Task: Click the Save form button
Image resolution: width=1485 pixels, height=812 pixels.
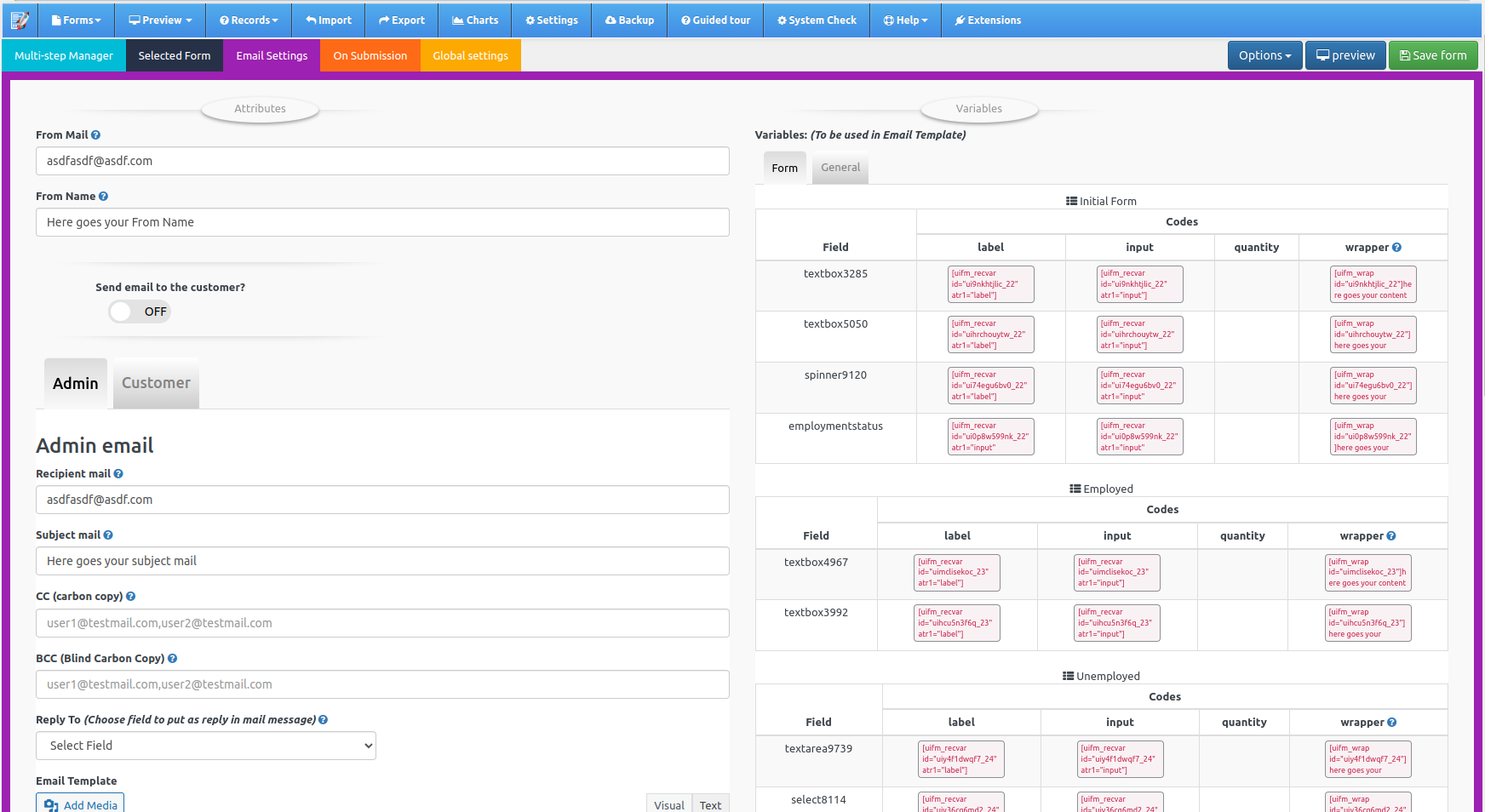Action: [1432, 54]
